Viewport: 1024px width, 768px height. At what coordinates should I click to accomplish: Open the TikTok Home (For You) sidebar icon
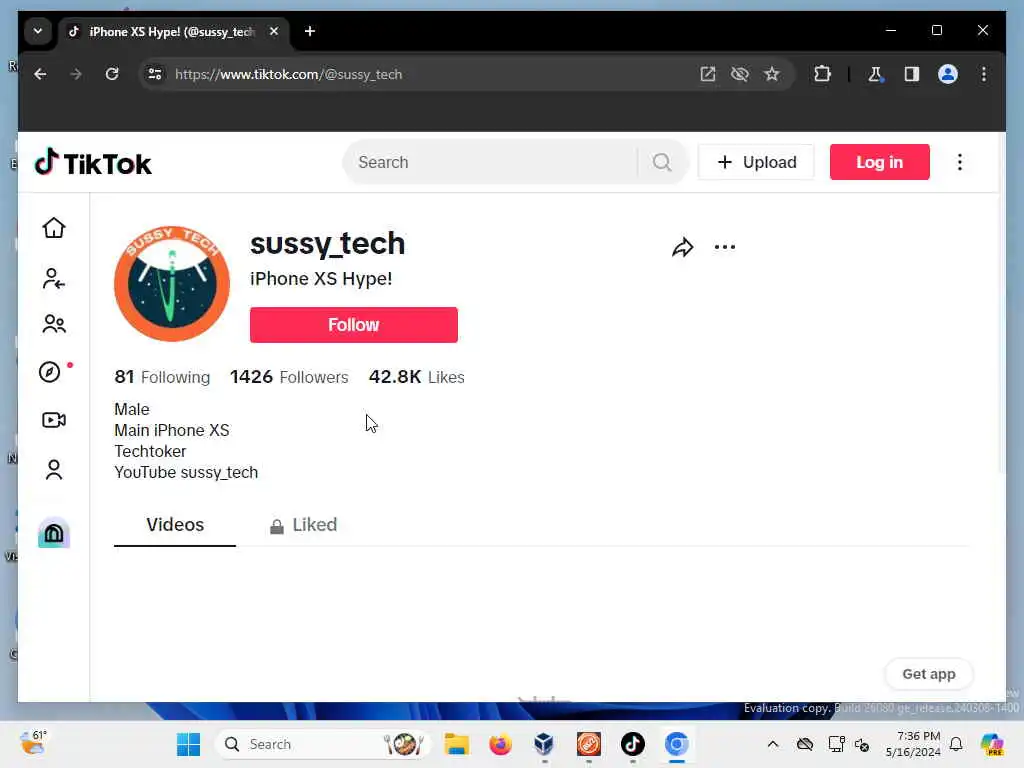(54, 228)
